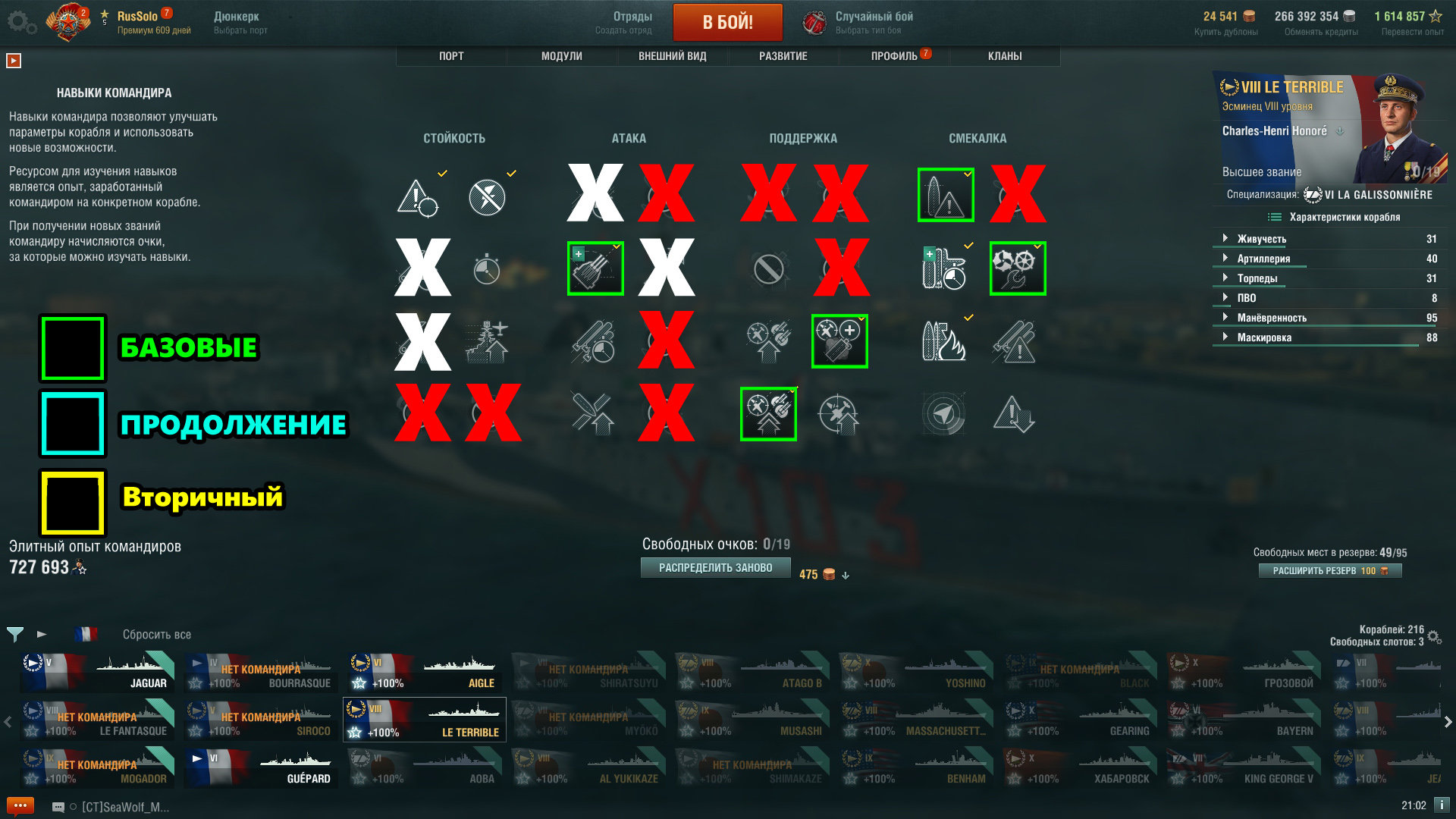Select the flaming shells skill icon
Image resolution: width=1456 pixels, height=819 pixels.
tap(944, 340)
